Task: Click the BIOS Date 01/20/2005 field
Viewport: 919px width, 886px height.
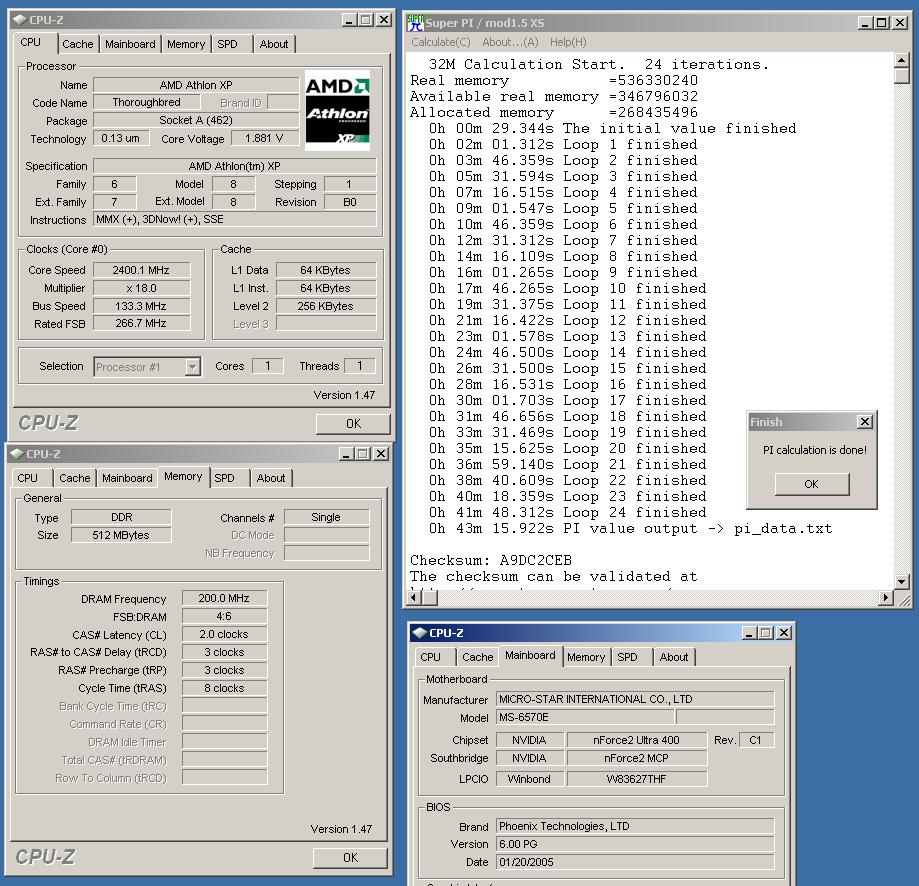Action: click(635, 863)
